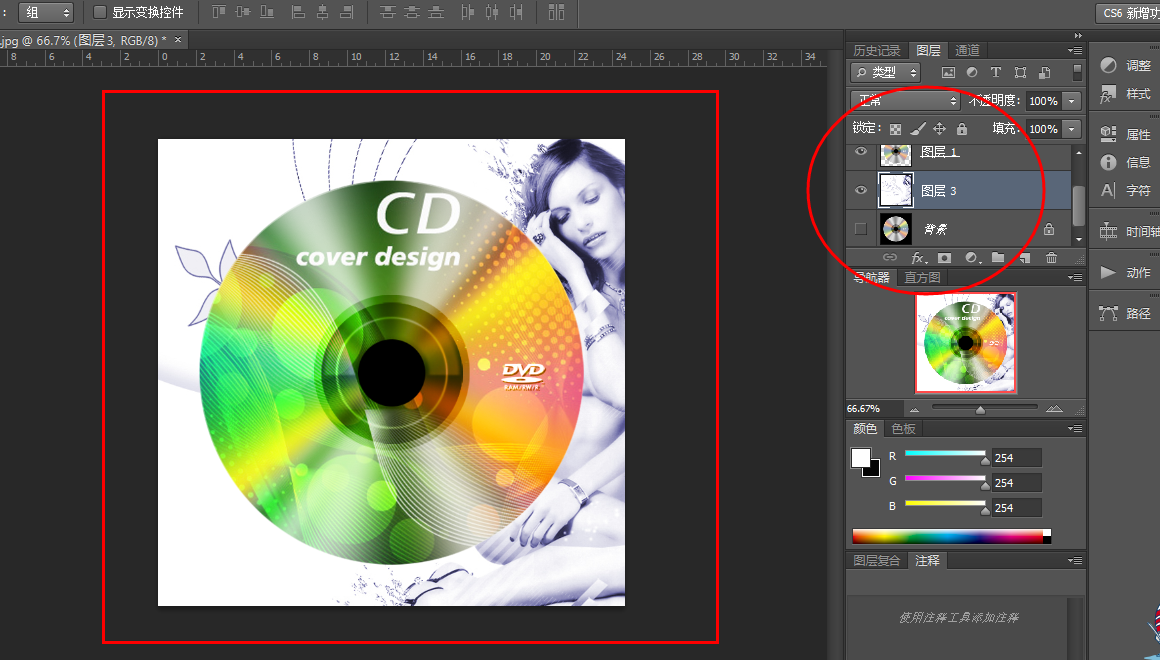The width and height of the screenshot is (1160, 660).
Task: Click the link layers icon
Action: (890, 257)
